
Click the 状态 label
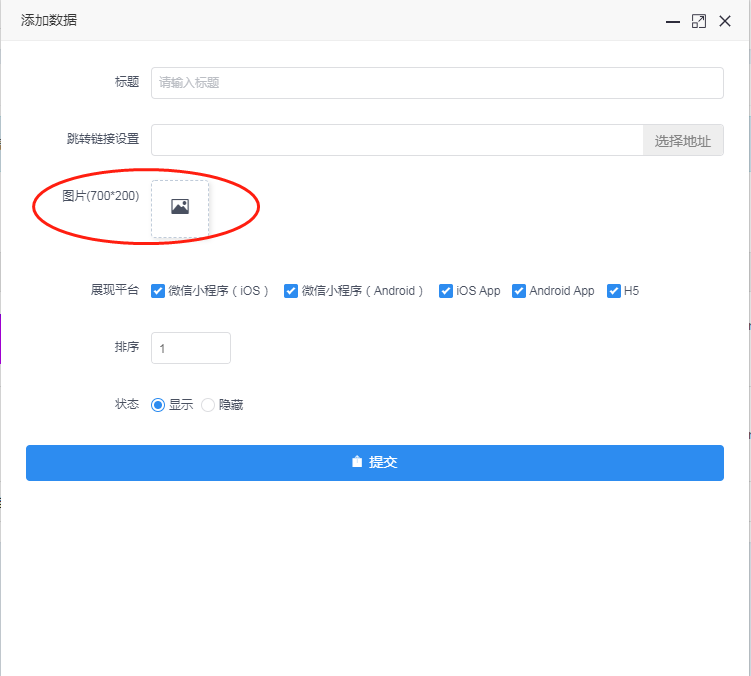(127, 404)
